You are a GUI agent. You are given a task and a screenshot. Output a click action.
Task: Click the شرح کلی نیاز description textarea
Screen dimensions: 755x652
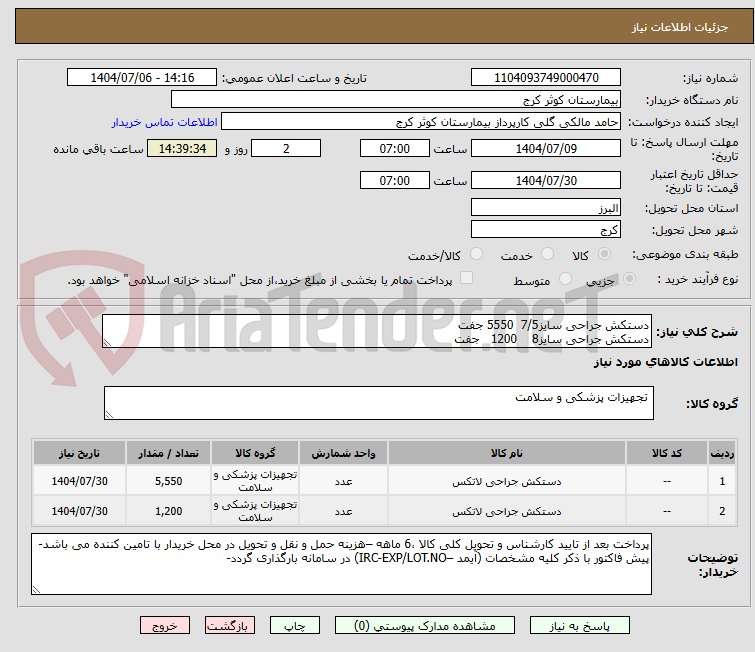pyautogui.click(x=377, y=331)
